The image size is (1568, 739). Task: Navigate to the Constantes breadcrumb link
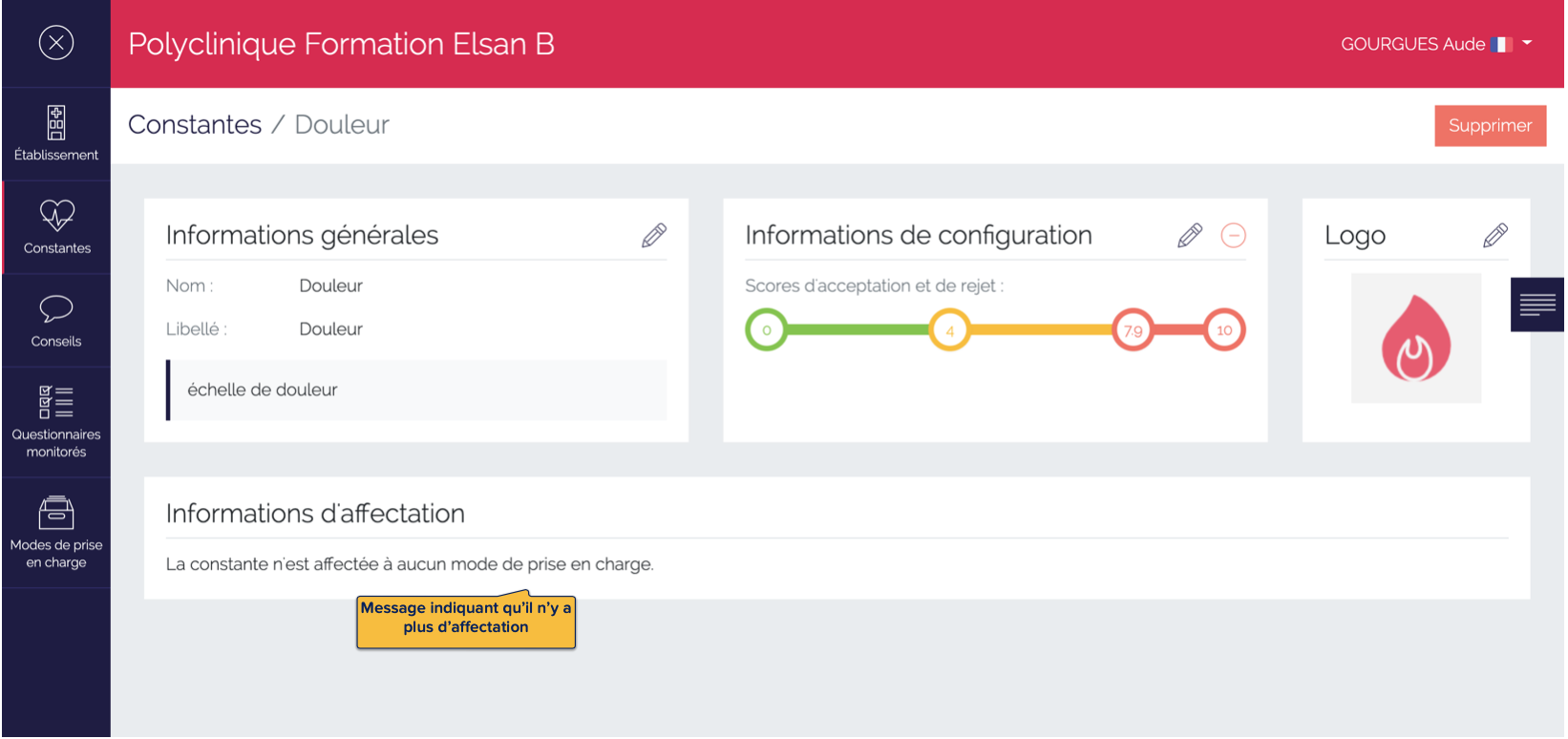(195, 125)
